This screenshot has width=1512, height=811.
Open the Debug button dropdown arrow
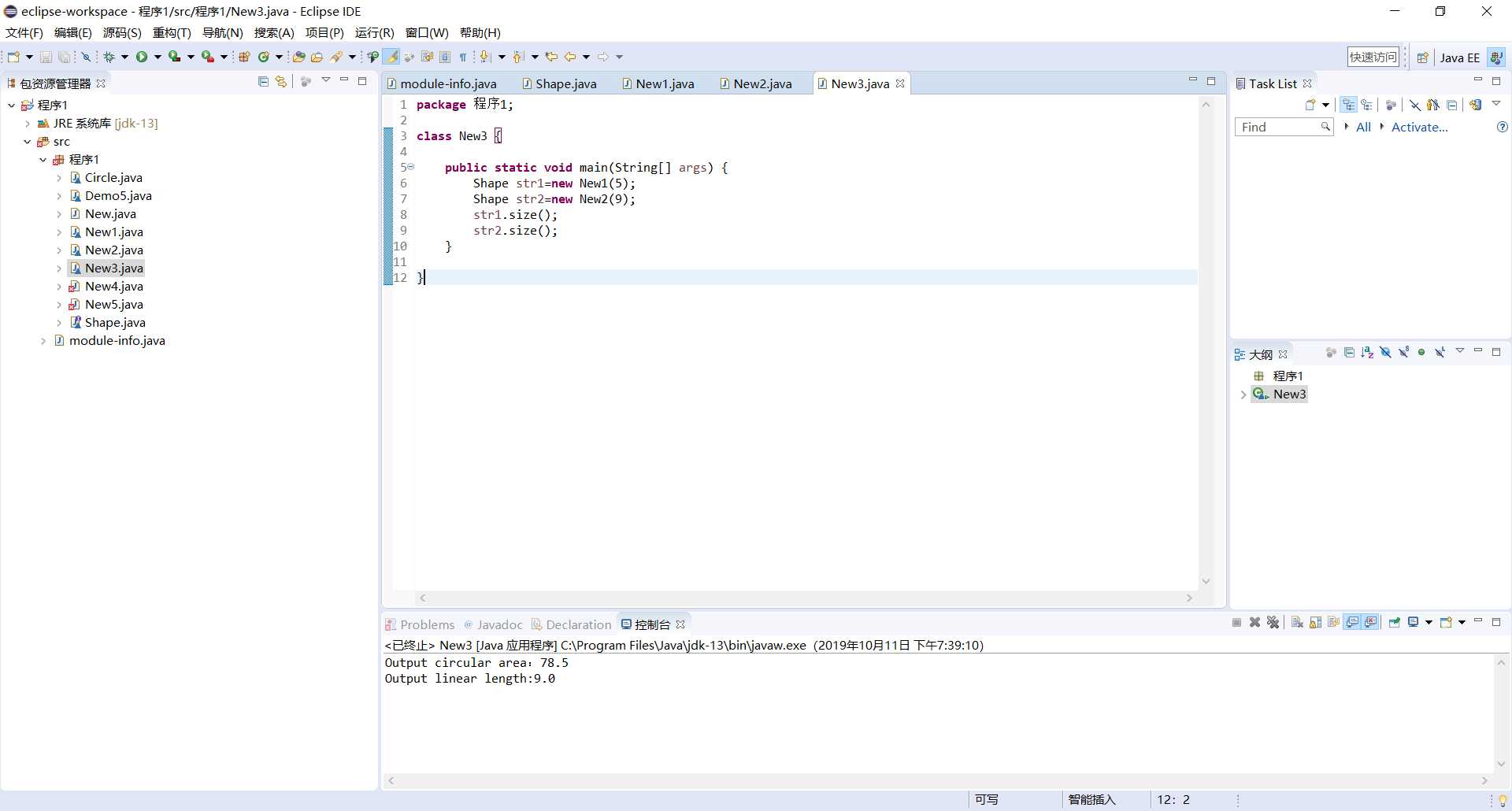coord(124,57)
